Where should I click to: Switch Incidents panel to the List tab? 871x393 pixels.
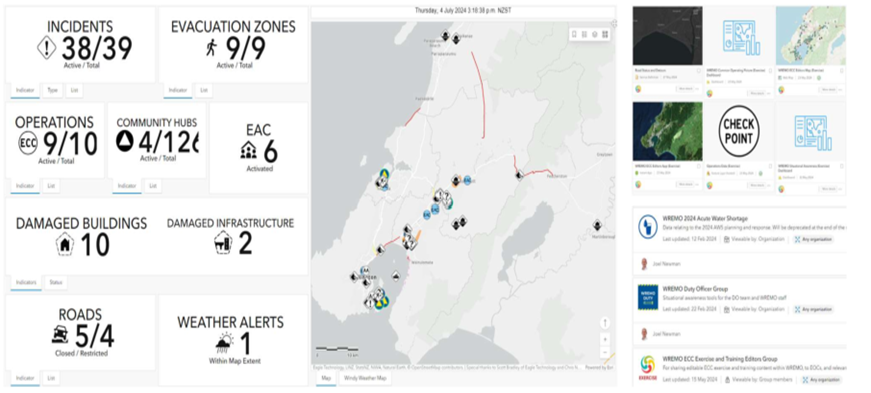74,91
